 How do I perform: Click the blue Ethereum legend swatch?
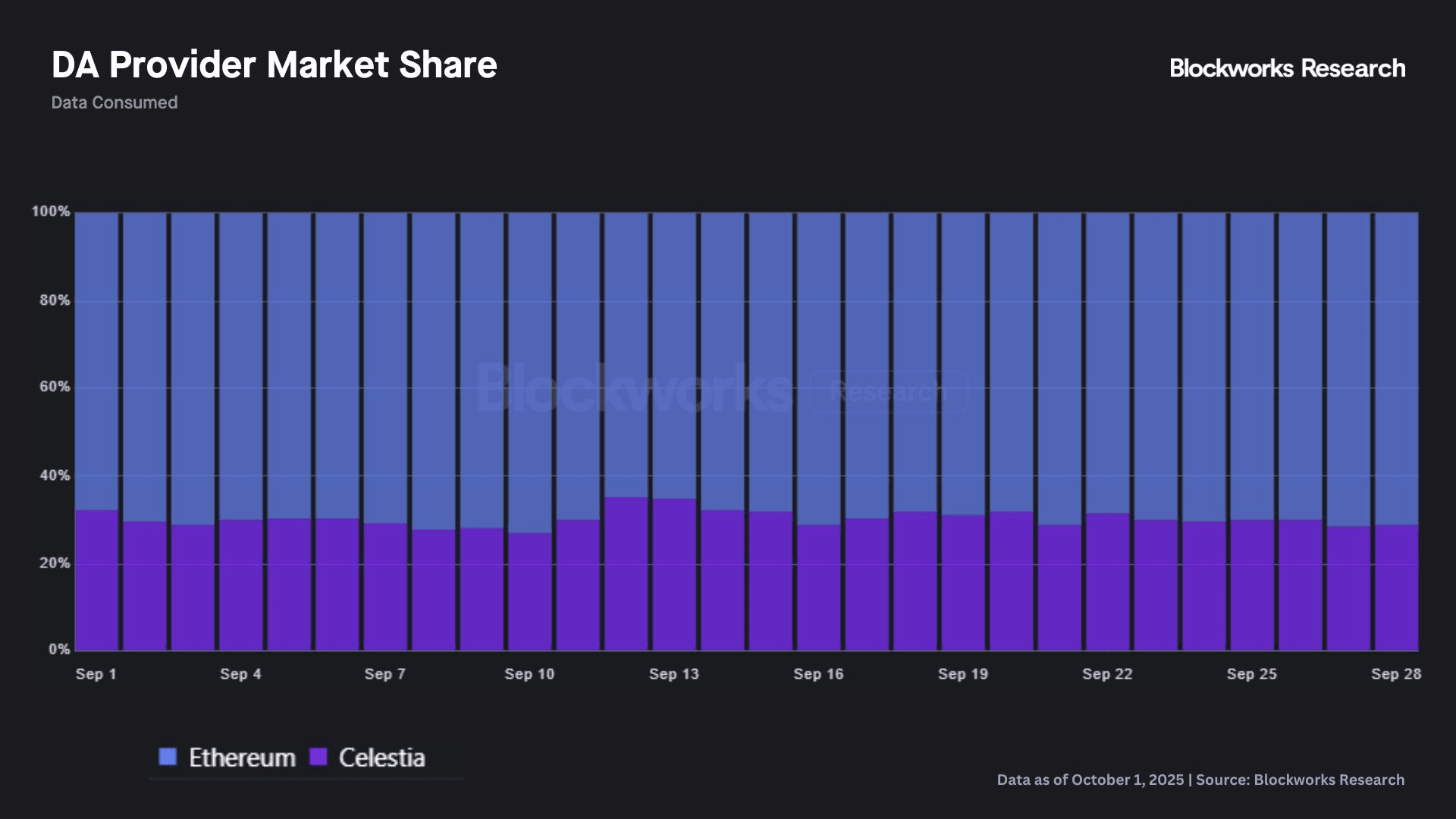168,756
